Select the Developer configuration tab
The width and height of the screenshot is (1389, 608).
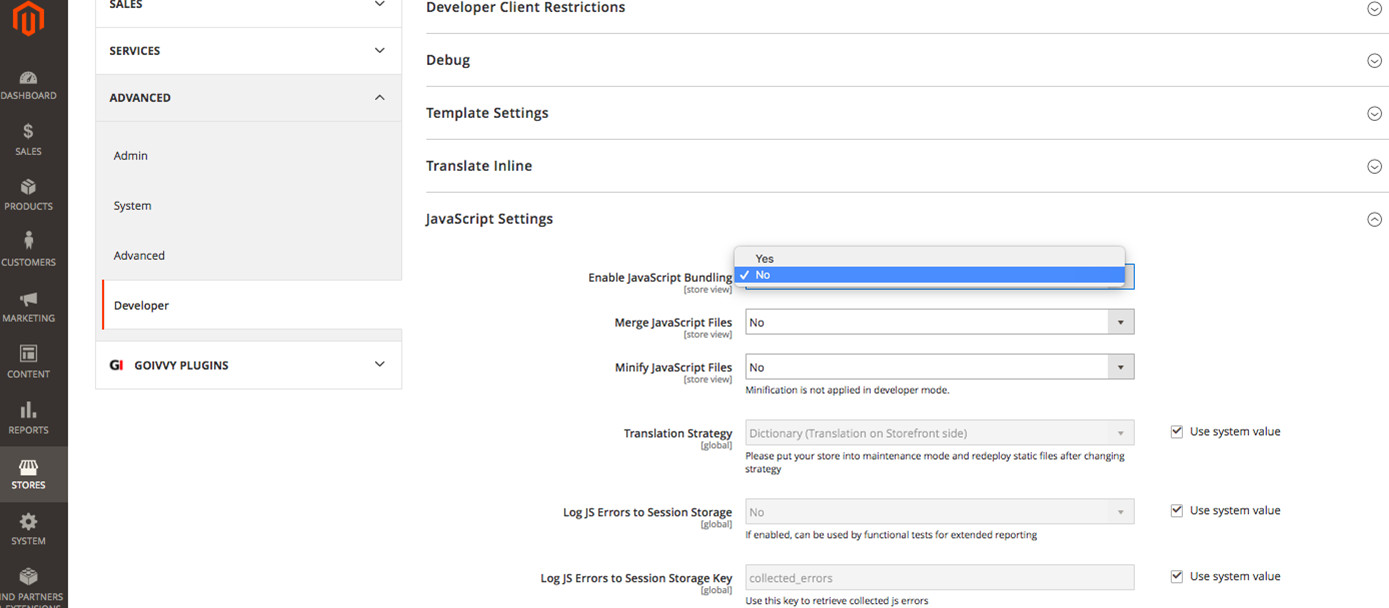point(142,306)
